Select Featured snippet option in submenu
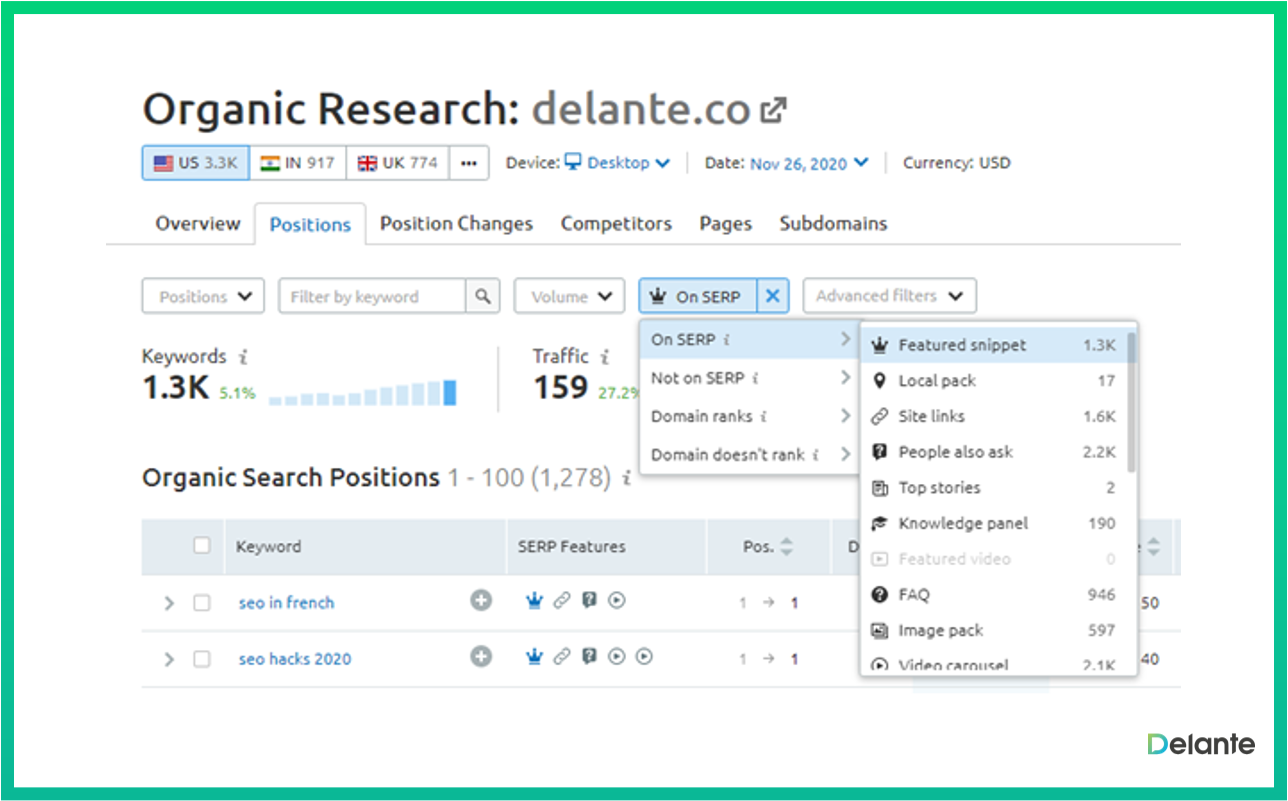Viewport: 1288px width, 801px height. pos(998,345)
